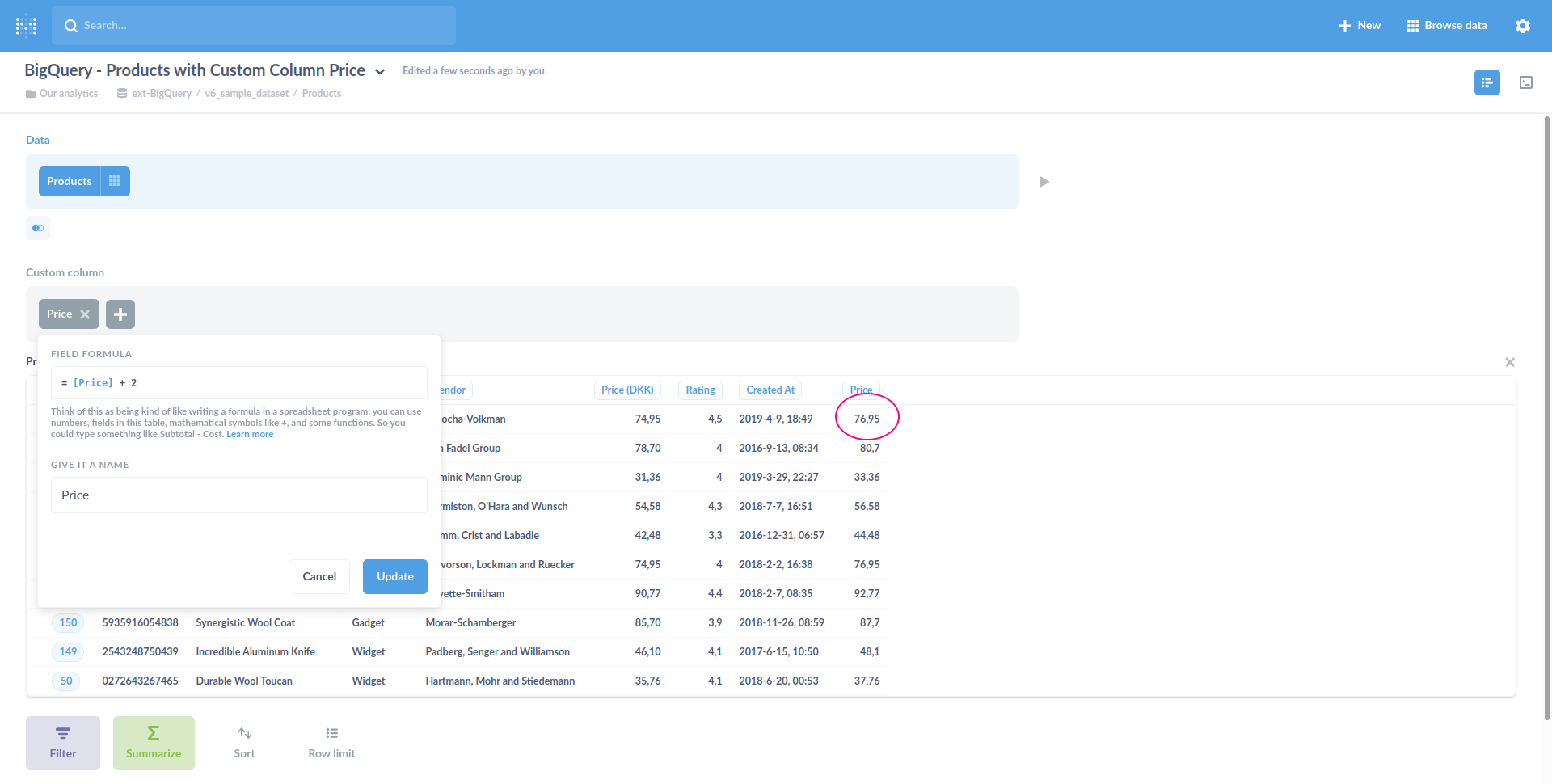Open the settings gear menu
The width and height of the screenshot is (1552, 784).
(x=1523, y=25)
